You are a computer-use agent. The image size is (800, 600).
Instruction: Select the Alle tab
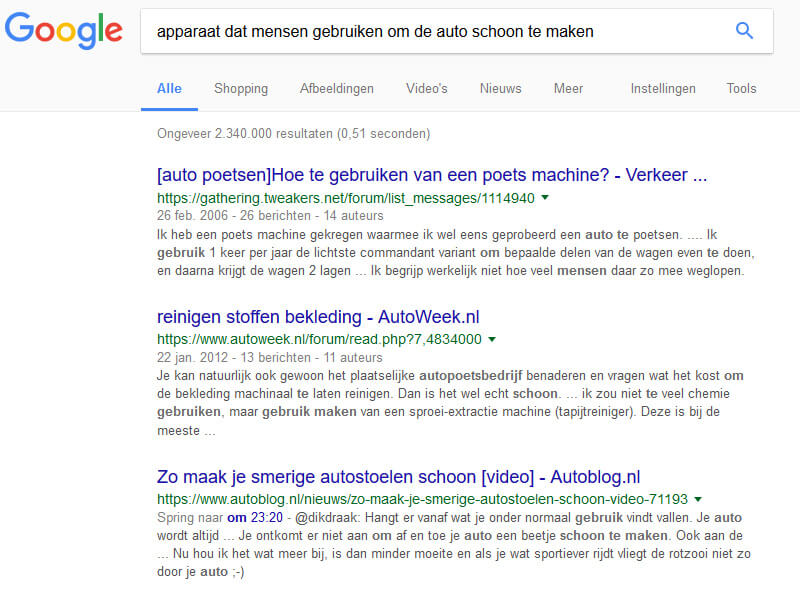click(169, 89)
